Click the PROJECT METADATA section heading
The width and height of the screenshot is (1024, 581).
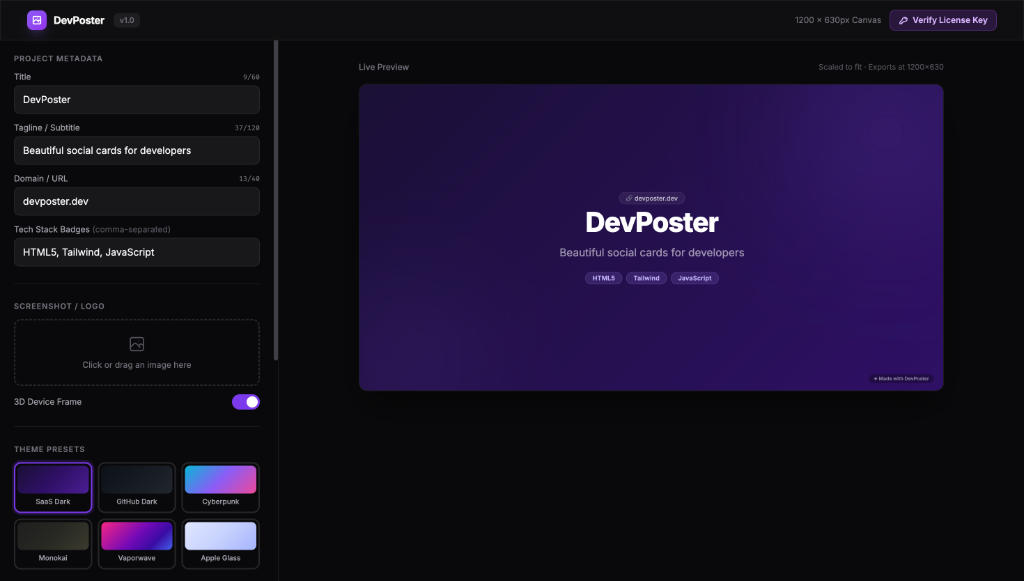click(x=58, y=59)
